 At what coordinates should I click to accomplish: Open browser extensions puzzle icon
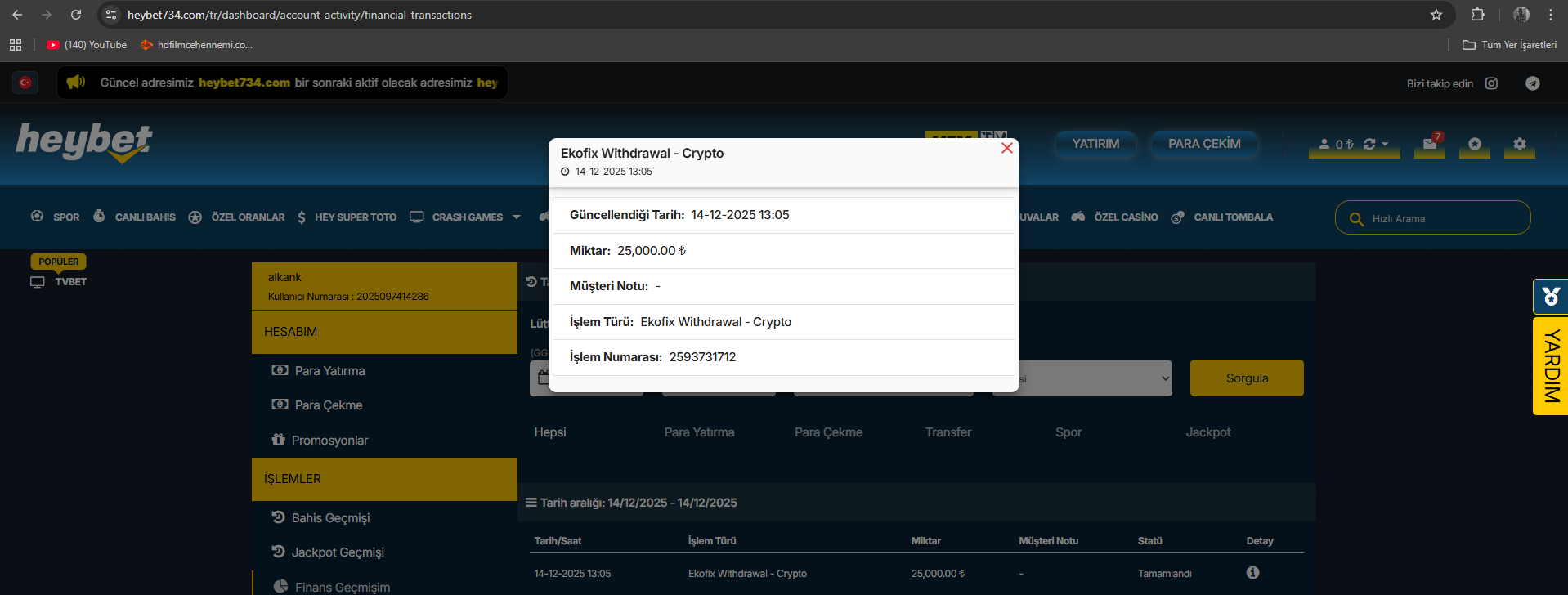click(1477, 15)
